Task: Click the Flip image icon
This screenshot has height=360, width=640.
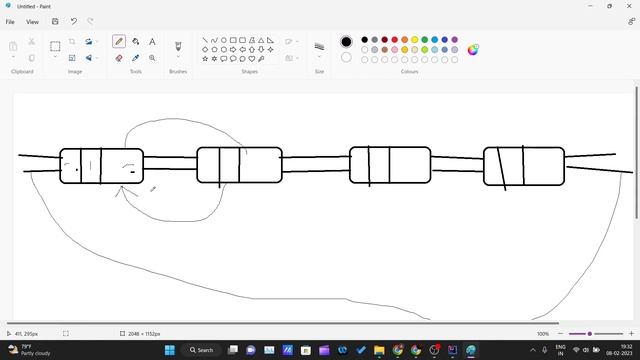Action: click(x=88, y=58)
